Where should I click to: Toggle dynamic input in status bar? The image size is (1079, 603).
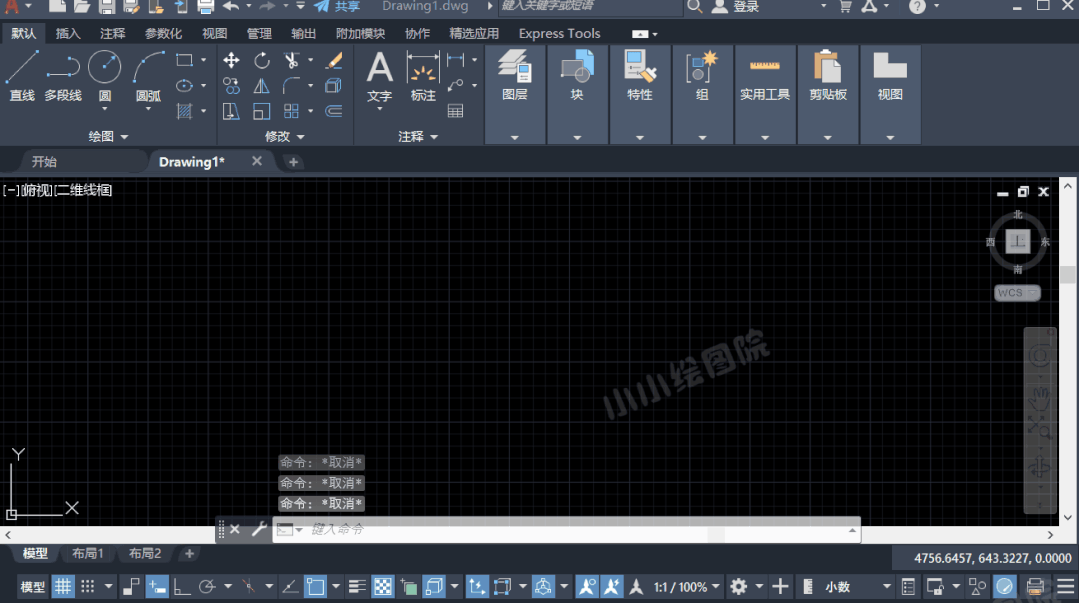[157, 586]
